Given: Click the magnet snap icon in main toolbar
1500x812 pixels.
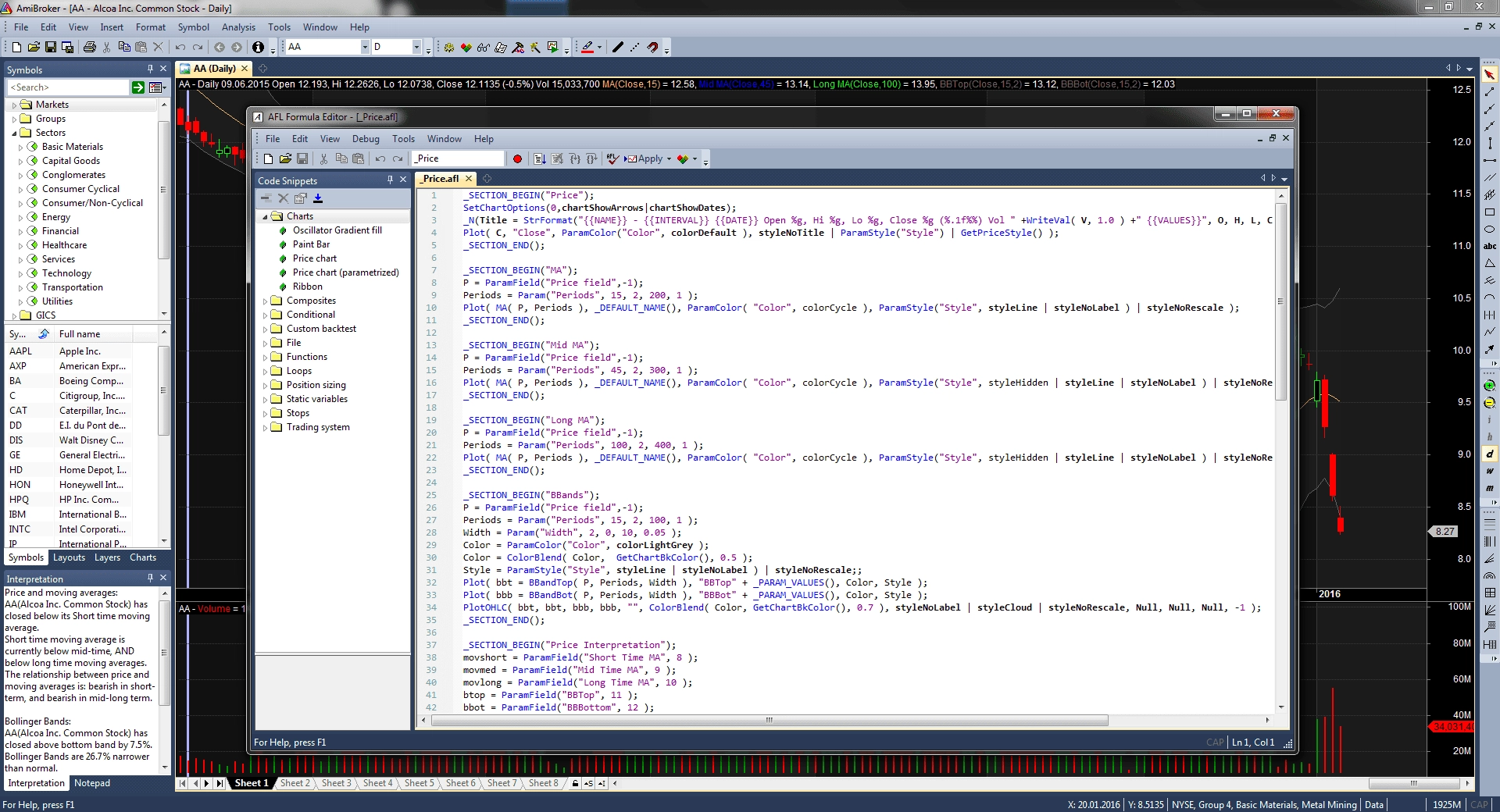Looking at the screenshot, I should 652,48.
